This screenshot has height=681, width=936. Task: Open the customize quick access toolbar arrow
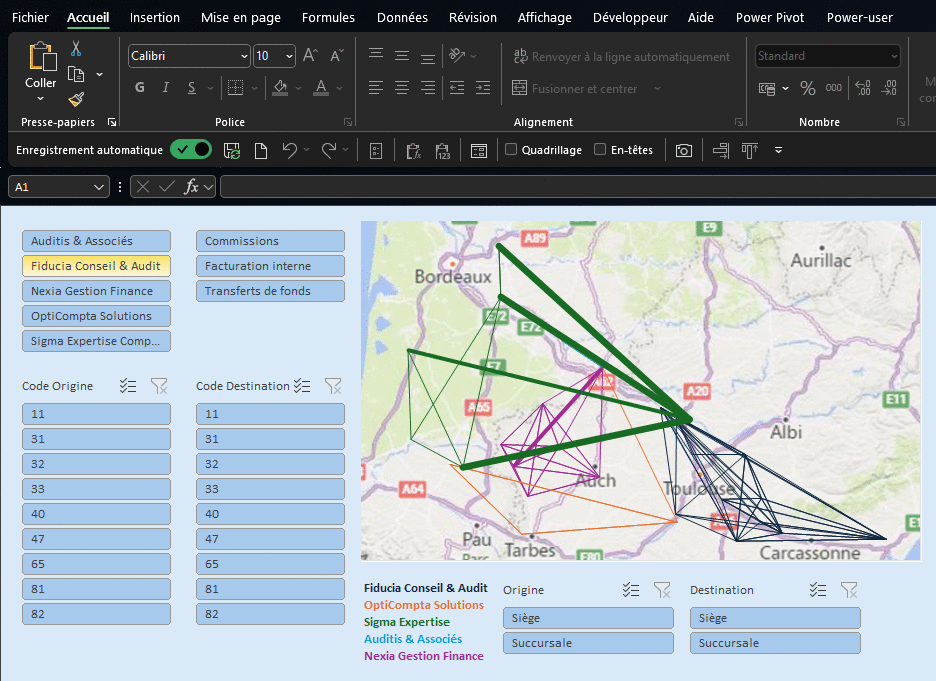point(778,150)
